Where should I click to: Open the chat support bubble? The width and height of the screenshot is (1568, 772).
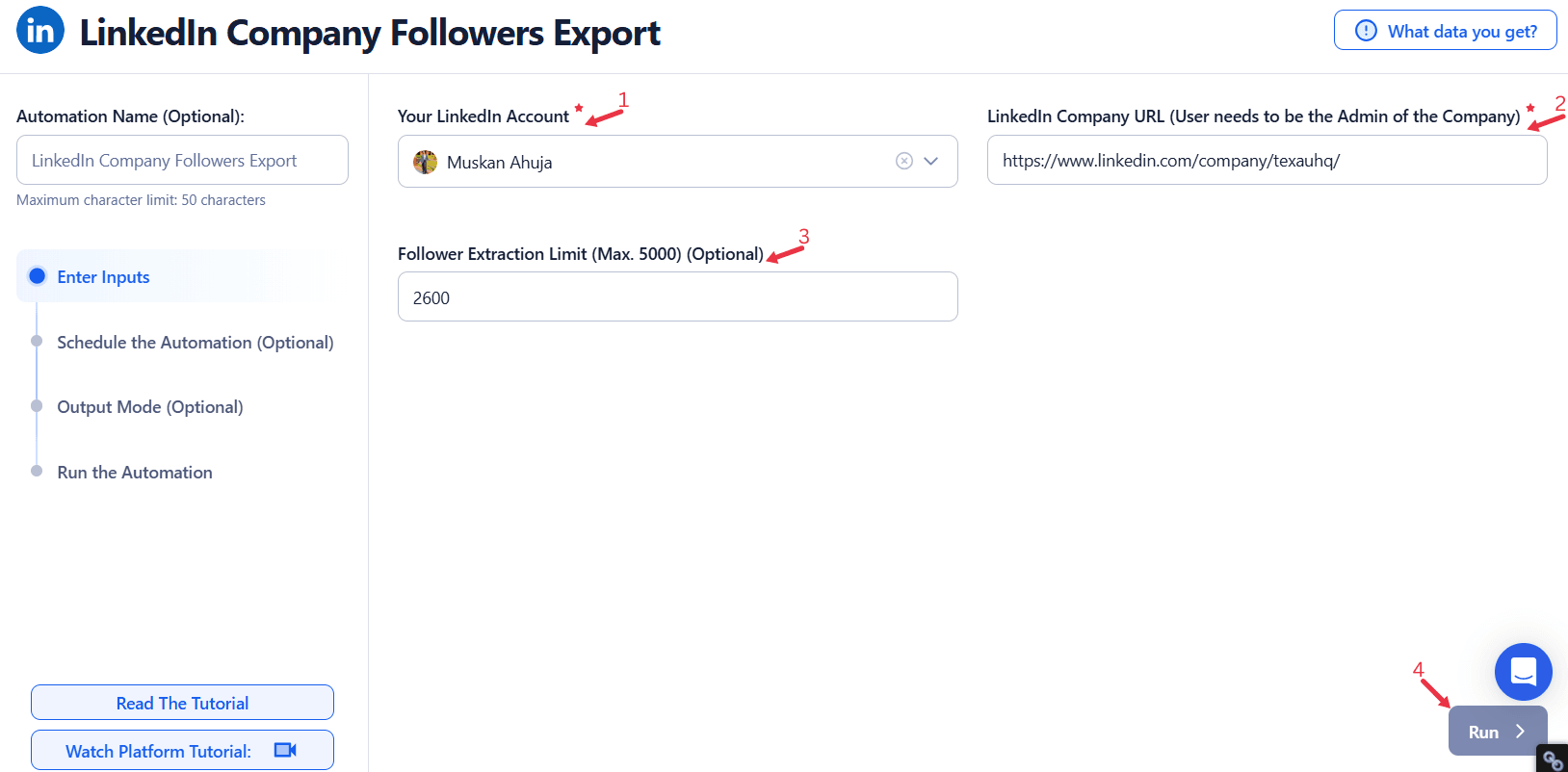pyautogui.click(x=1523, y=672)
